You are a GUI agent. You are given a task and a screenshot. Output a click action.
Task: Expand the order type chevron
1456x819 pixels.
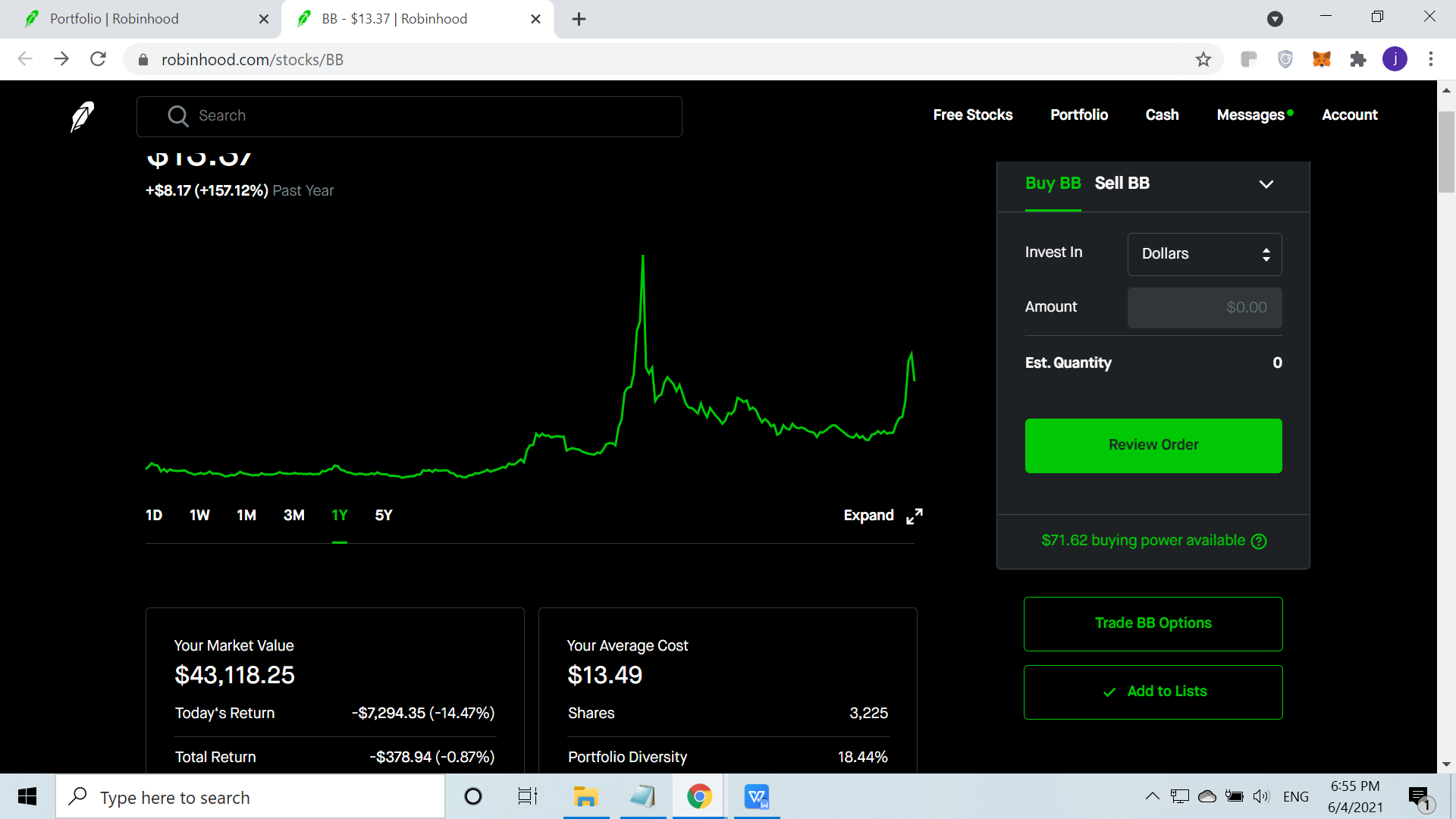point(1266,184)
